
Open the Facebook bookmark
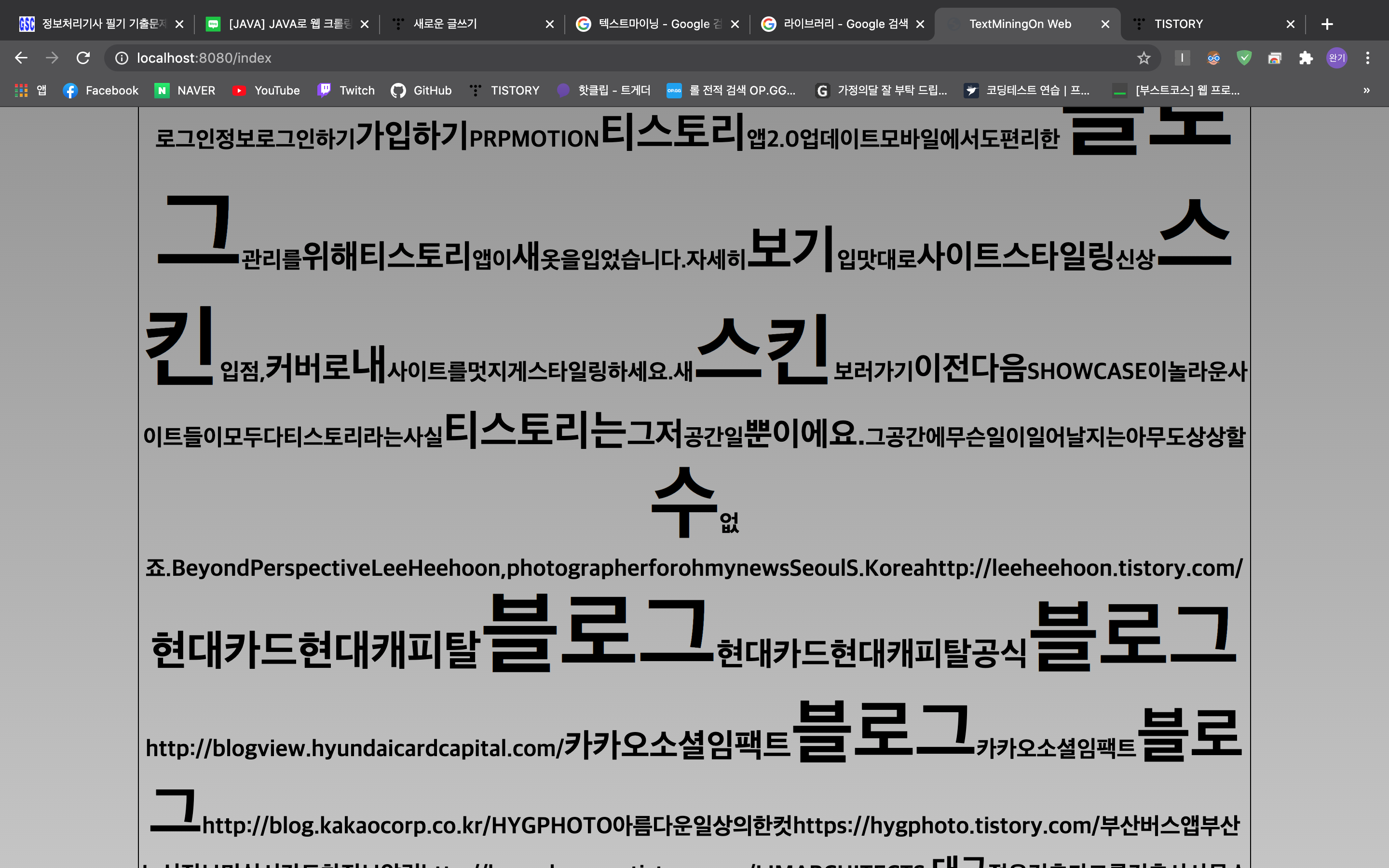tap(100, 90)
